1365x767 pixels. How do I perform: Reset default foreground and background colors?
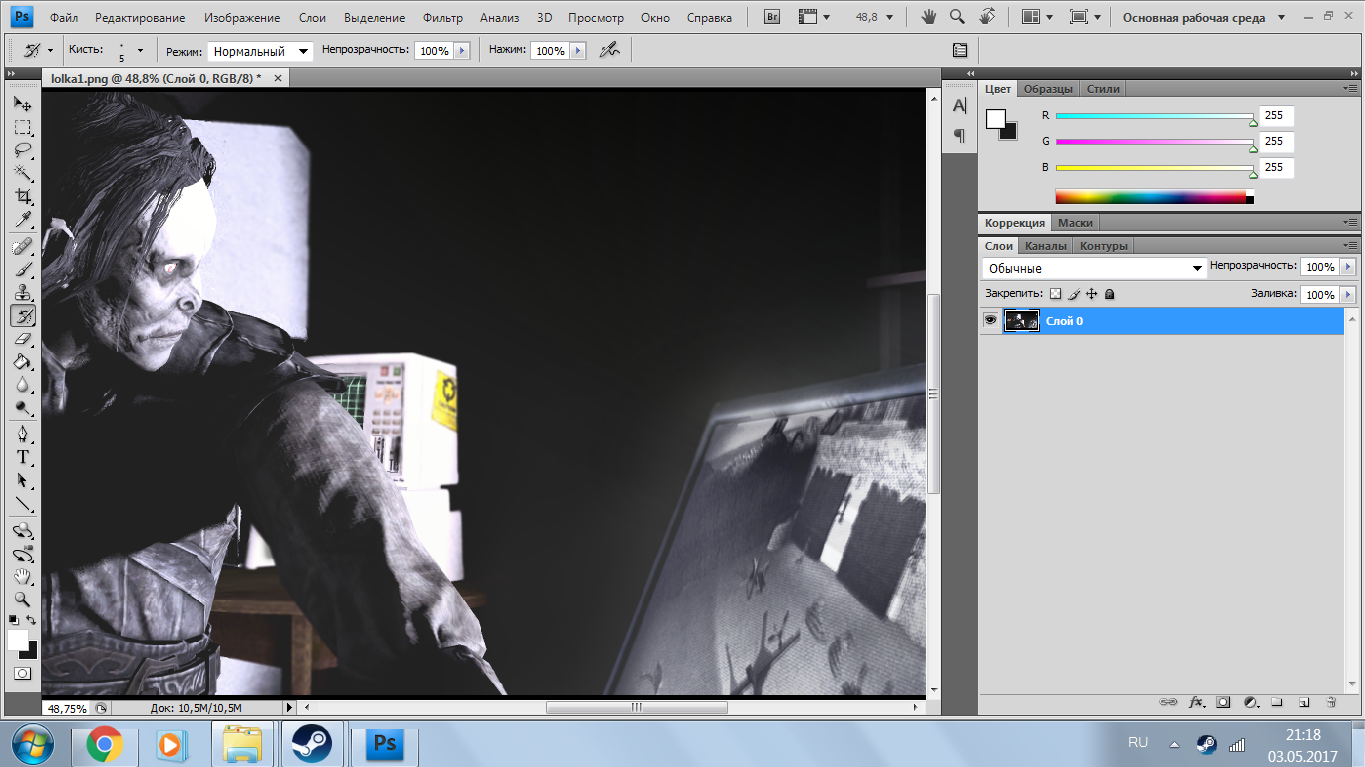[14, 620]
